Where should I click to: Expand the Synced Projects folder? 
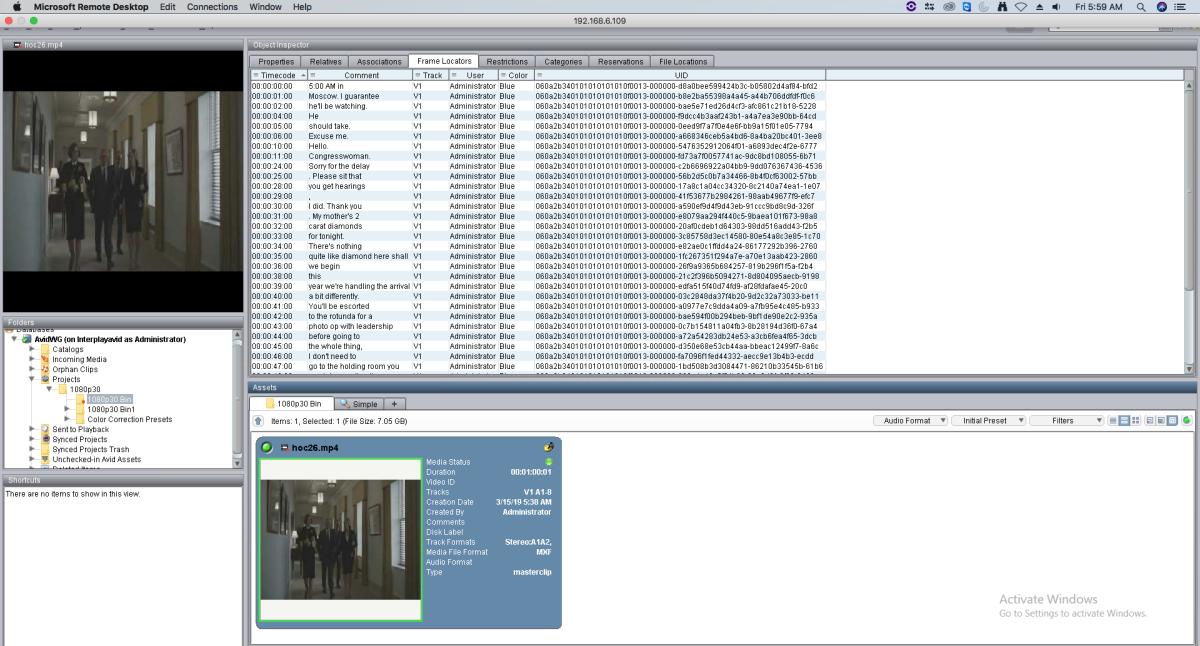tap(33, 439)
